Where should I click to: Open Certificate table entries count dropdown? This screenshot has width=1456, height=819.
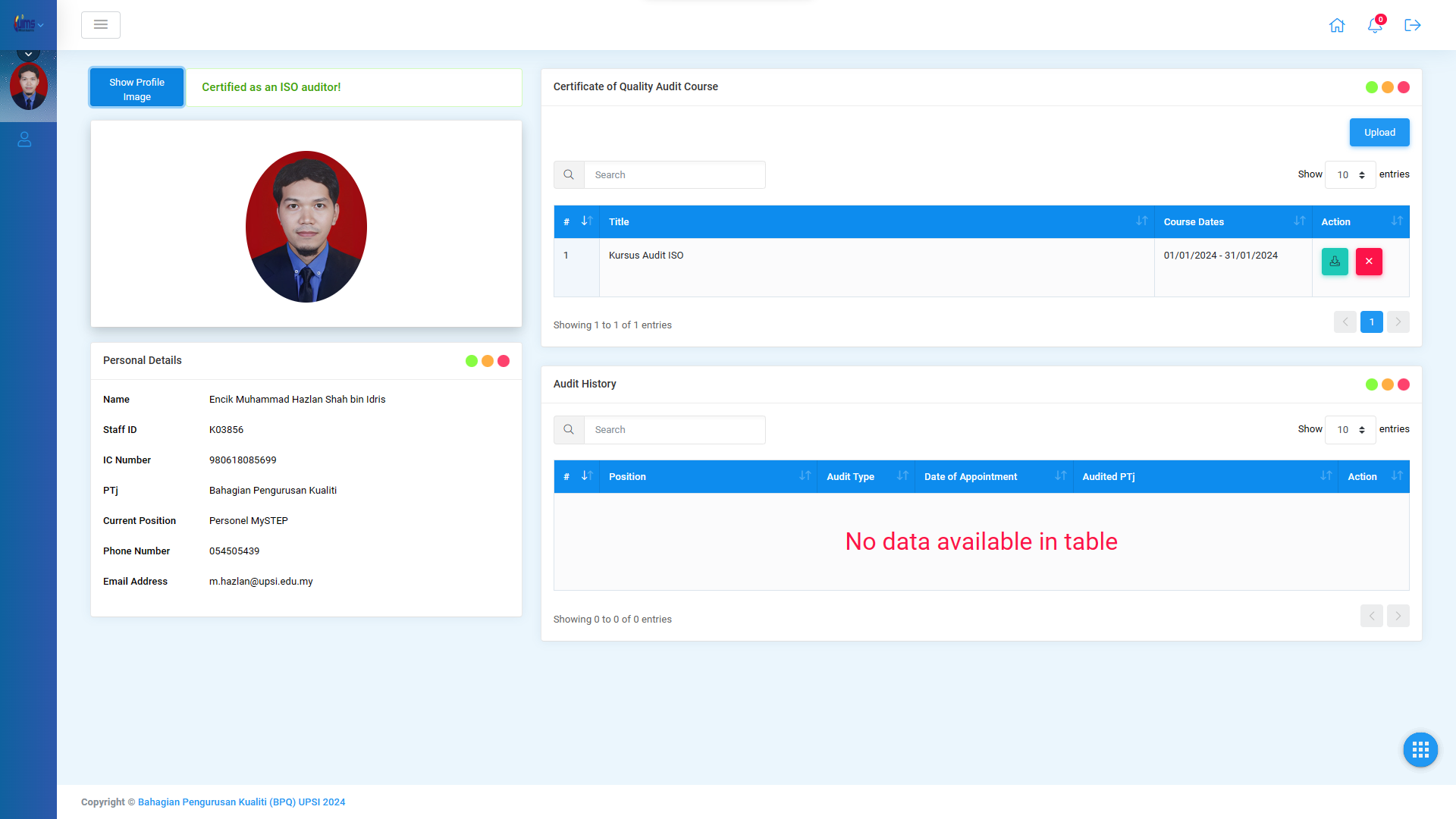pyautogui.click(x=1350, y=175)
